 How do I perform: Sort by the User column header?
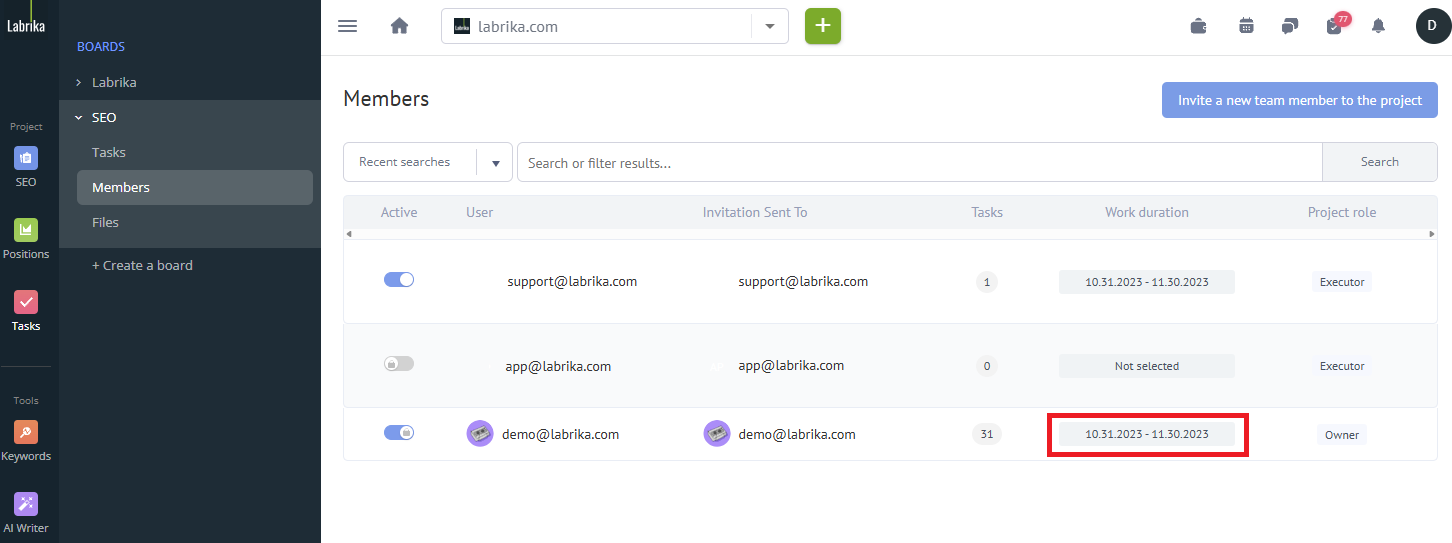coord(480,212)
